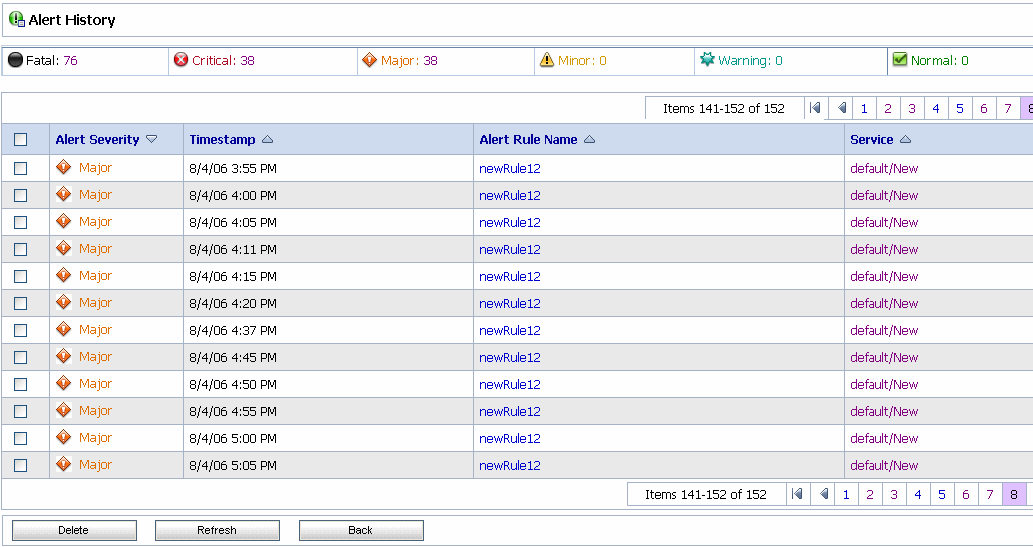Open page 1 in the top pager

pyautogui.click(x=864, y=109)
